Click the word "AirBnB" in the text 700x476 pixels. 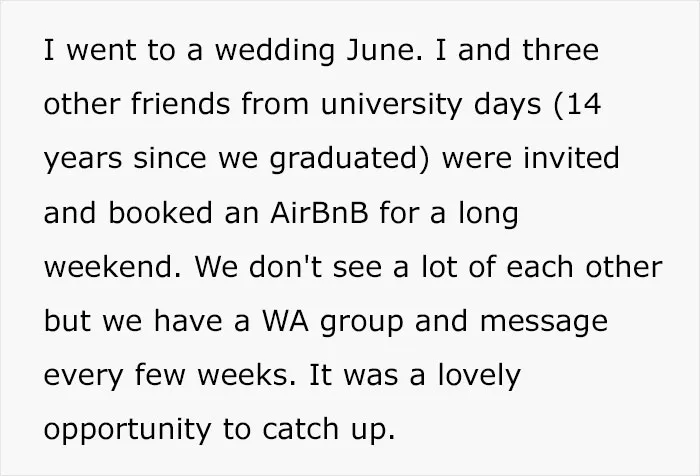(x=319, y=213)
